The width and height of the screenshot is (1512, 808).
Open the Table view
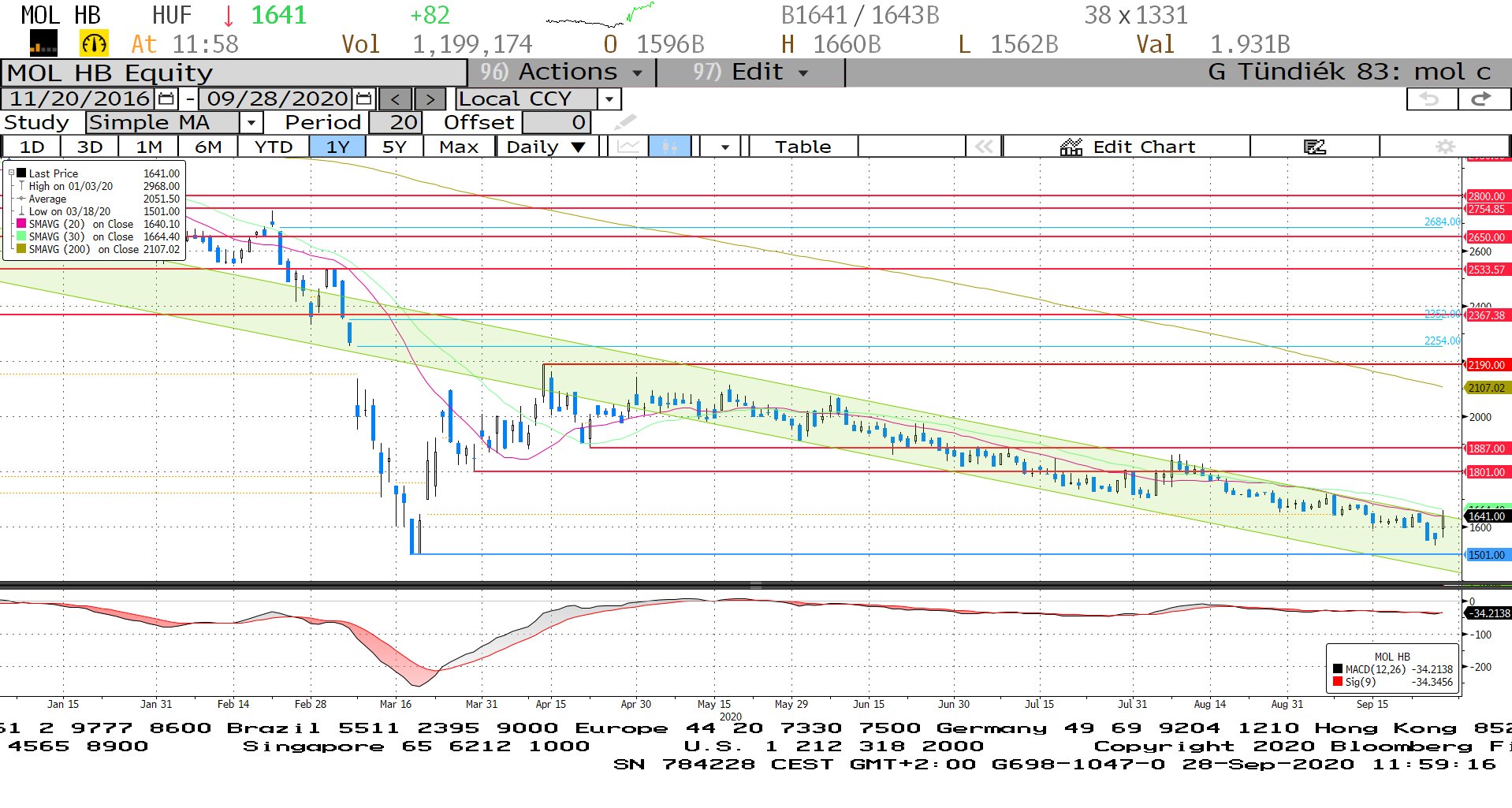point(803,147)
